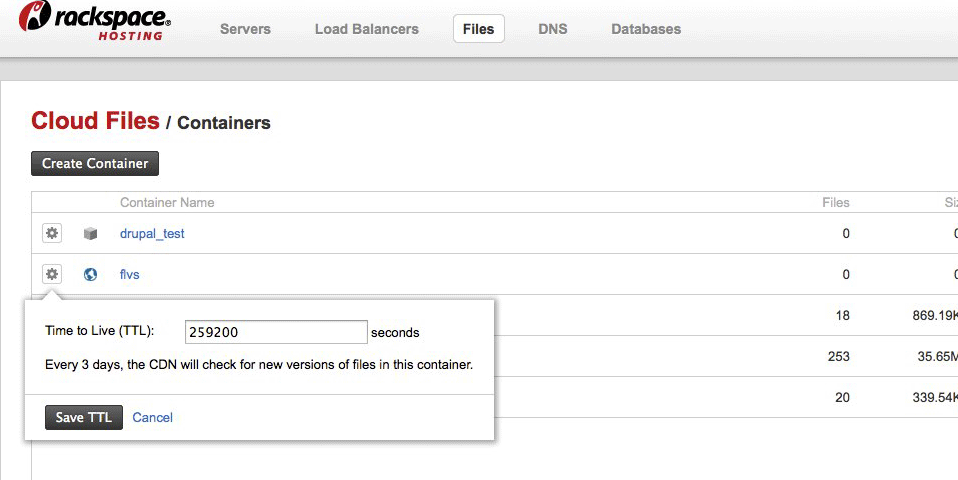Click the file count 18
The image size is (958, 480).
click(x=843, y=315)
